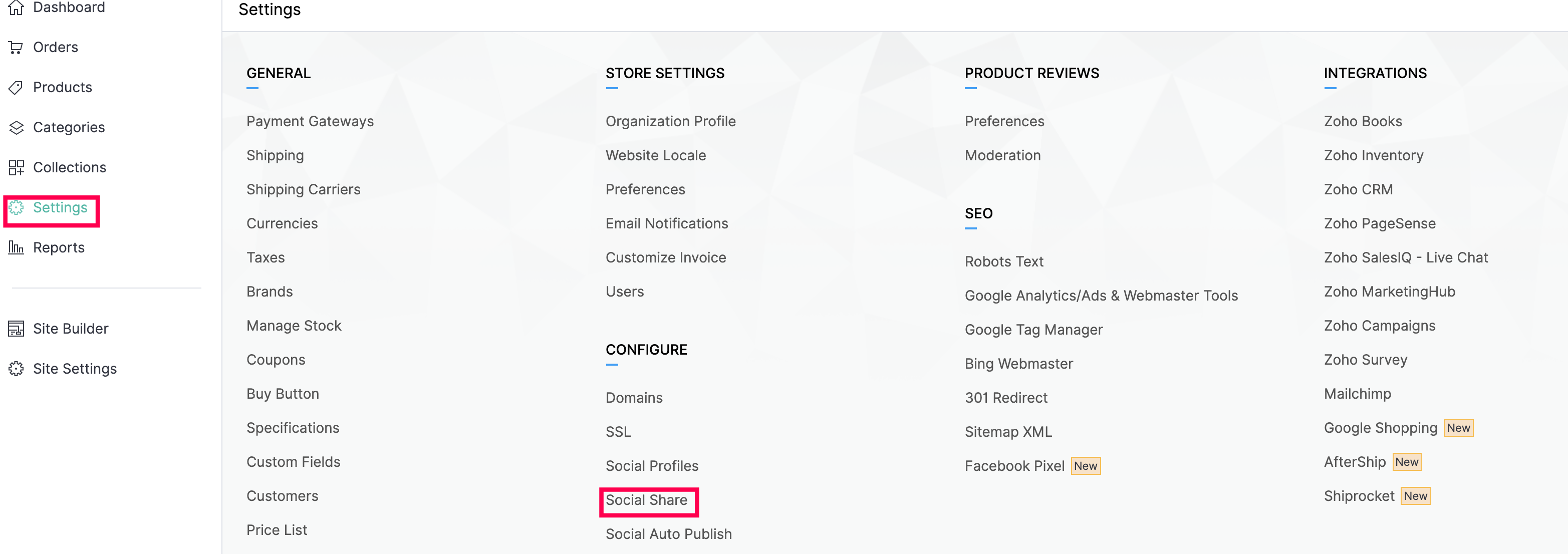
Task: Open Reports in the sidebar
Action: click(59, 248)
